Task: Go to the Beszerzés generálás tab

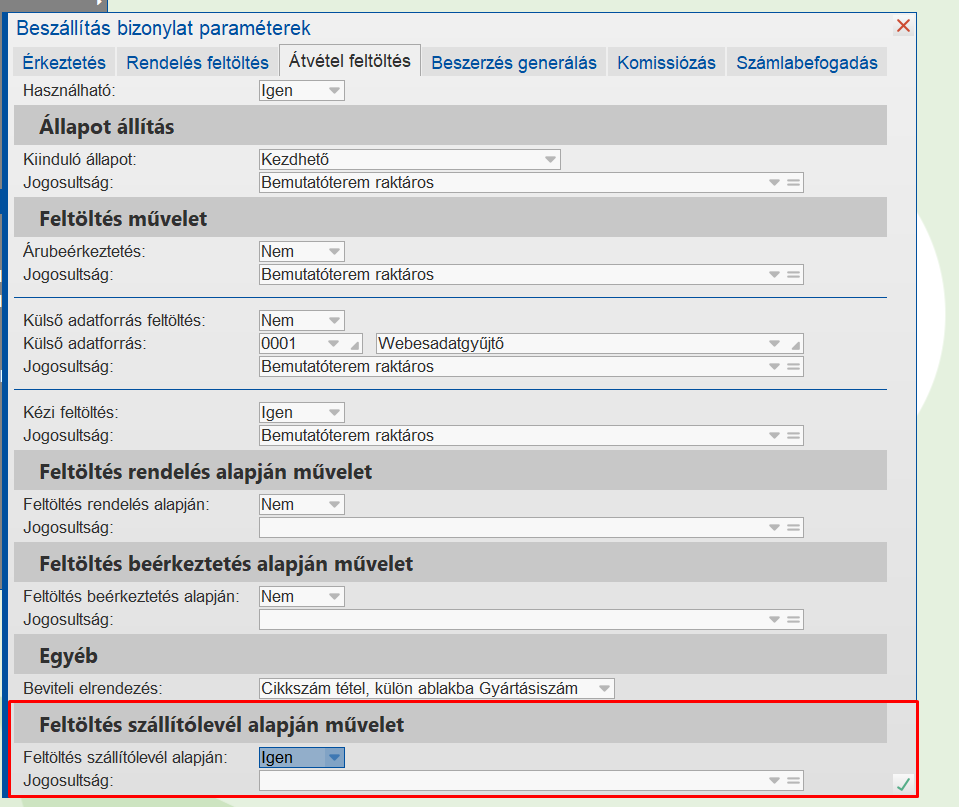Action: pos(514,62)
